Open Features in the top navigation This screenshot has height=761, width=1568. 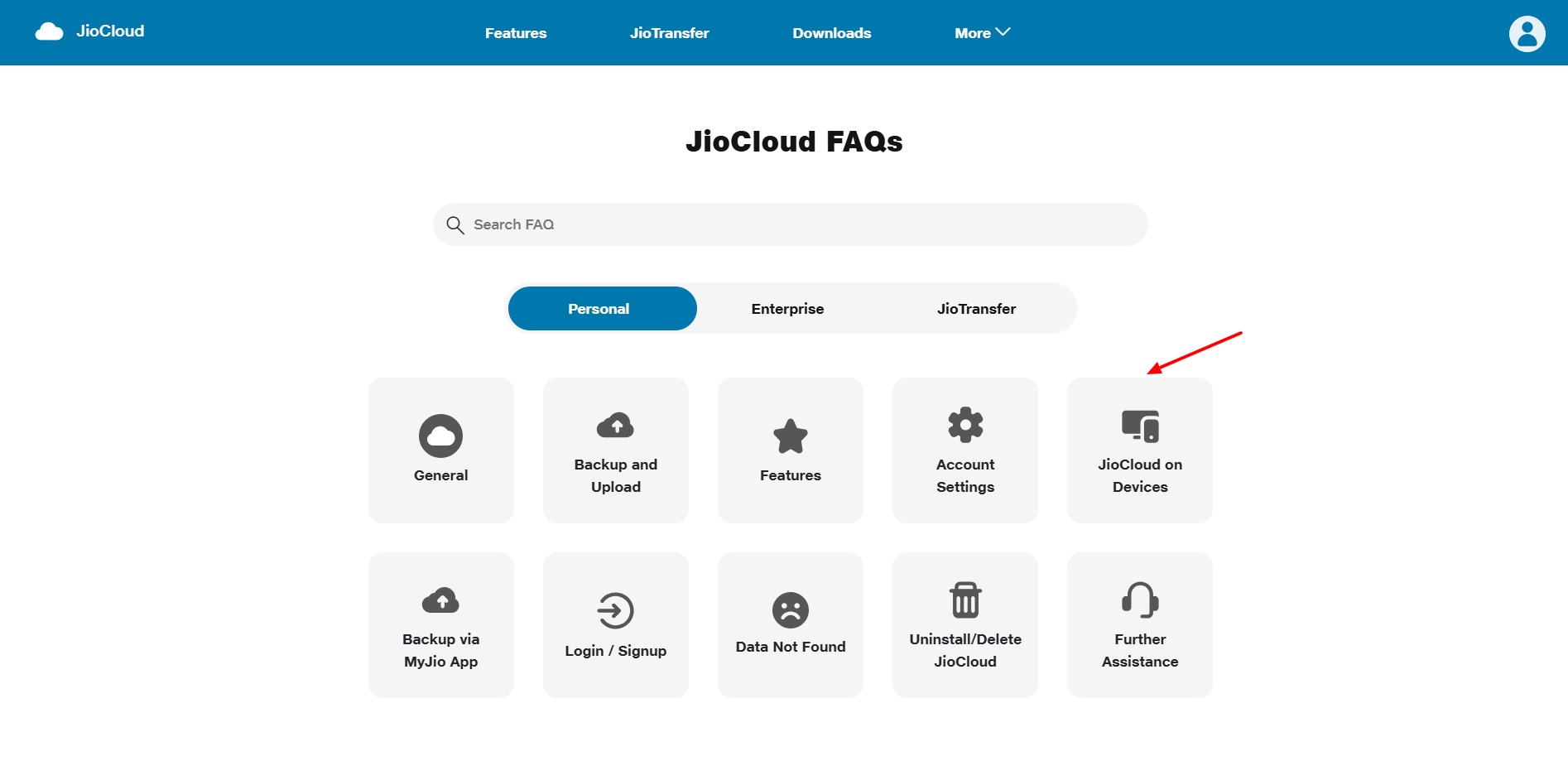pos(516,33)
